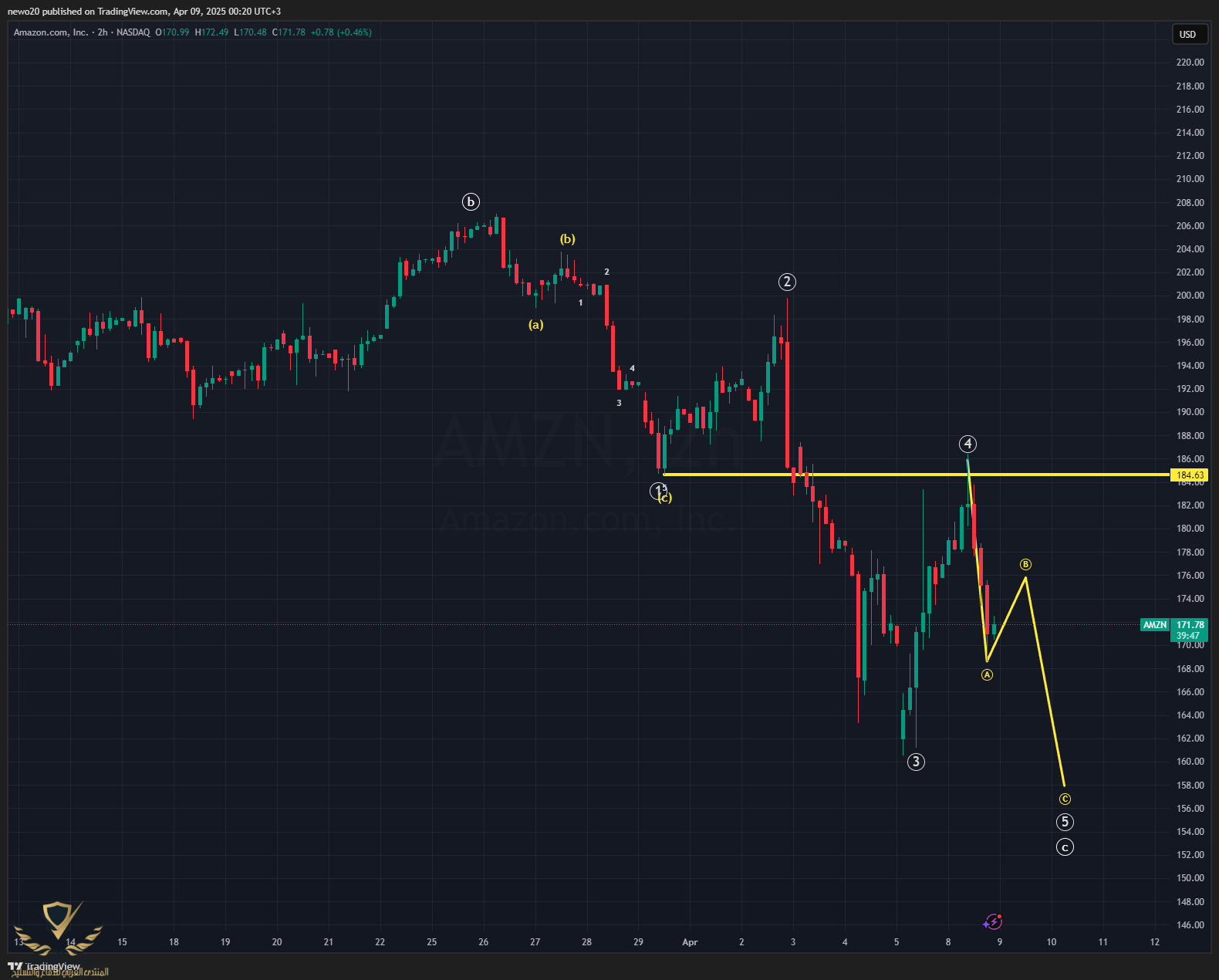This screenshot has width=1219, height=980.
Task: Click the yellow circled C wave marker
Action: click(1065, 799)
